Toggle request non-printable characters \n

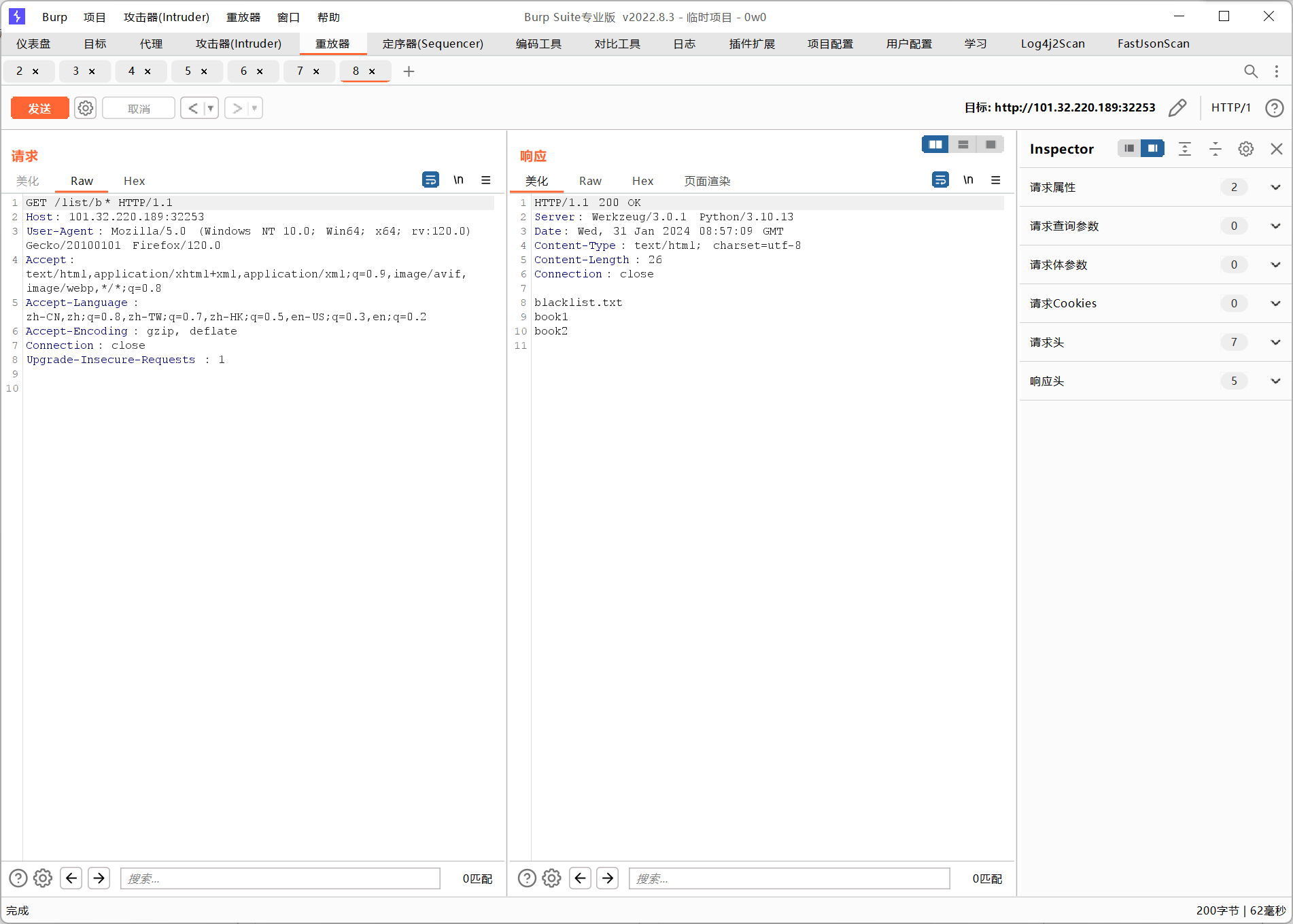[x=458, y=179]
